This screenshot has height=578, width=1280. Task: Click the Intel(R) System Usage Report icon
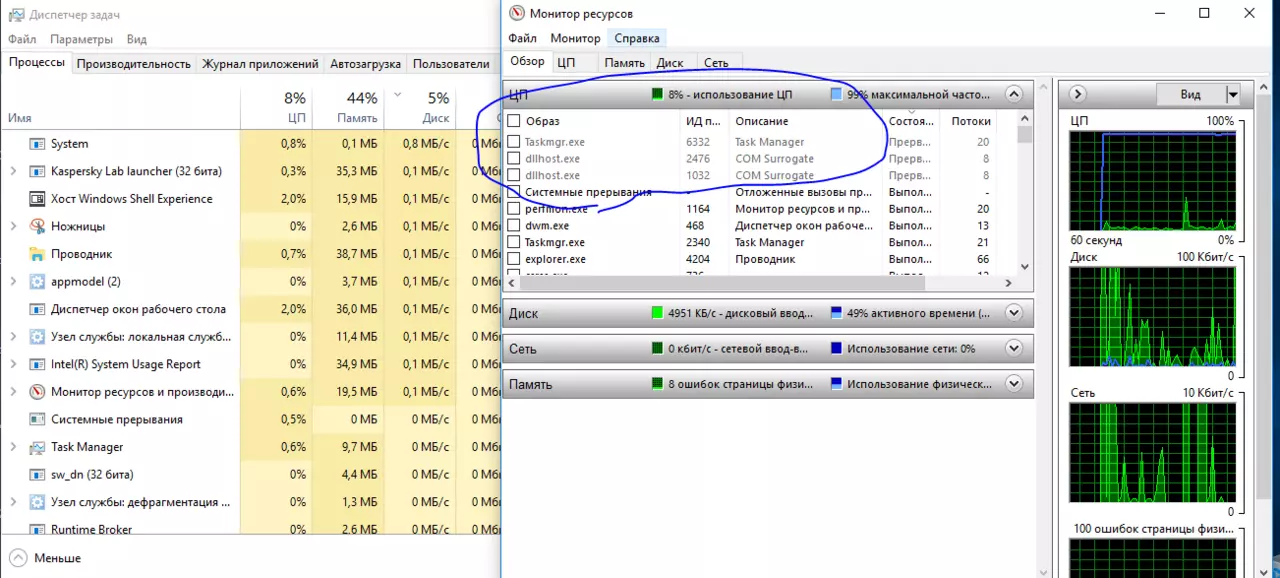pos(37,364)
